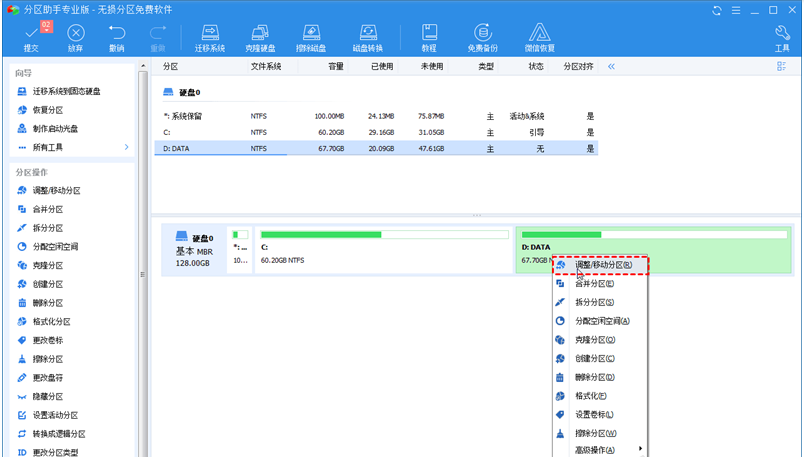Click the 提交 (Apply) checkmark icon
Image resolution: width=804 pixels, height=457 pixels.
coord(31,33)
